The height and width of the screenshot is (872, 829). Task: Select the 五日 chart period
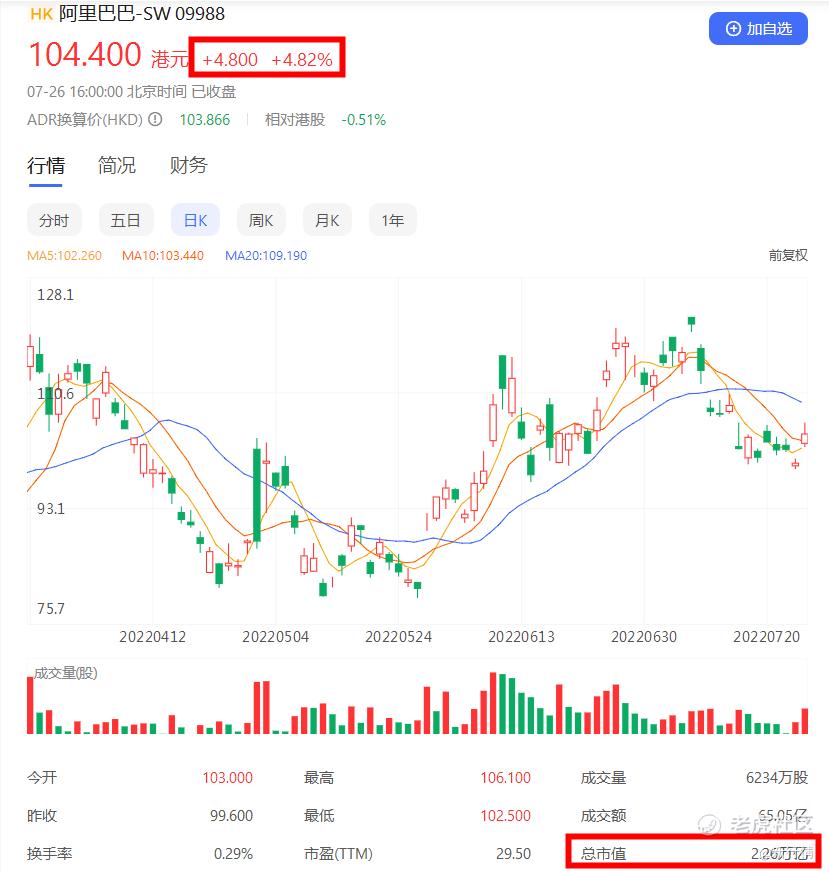point(126,221)
